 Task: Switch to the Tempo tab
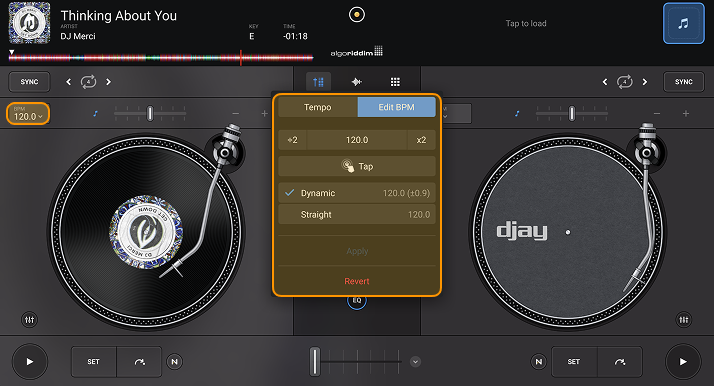[318, 107]
